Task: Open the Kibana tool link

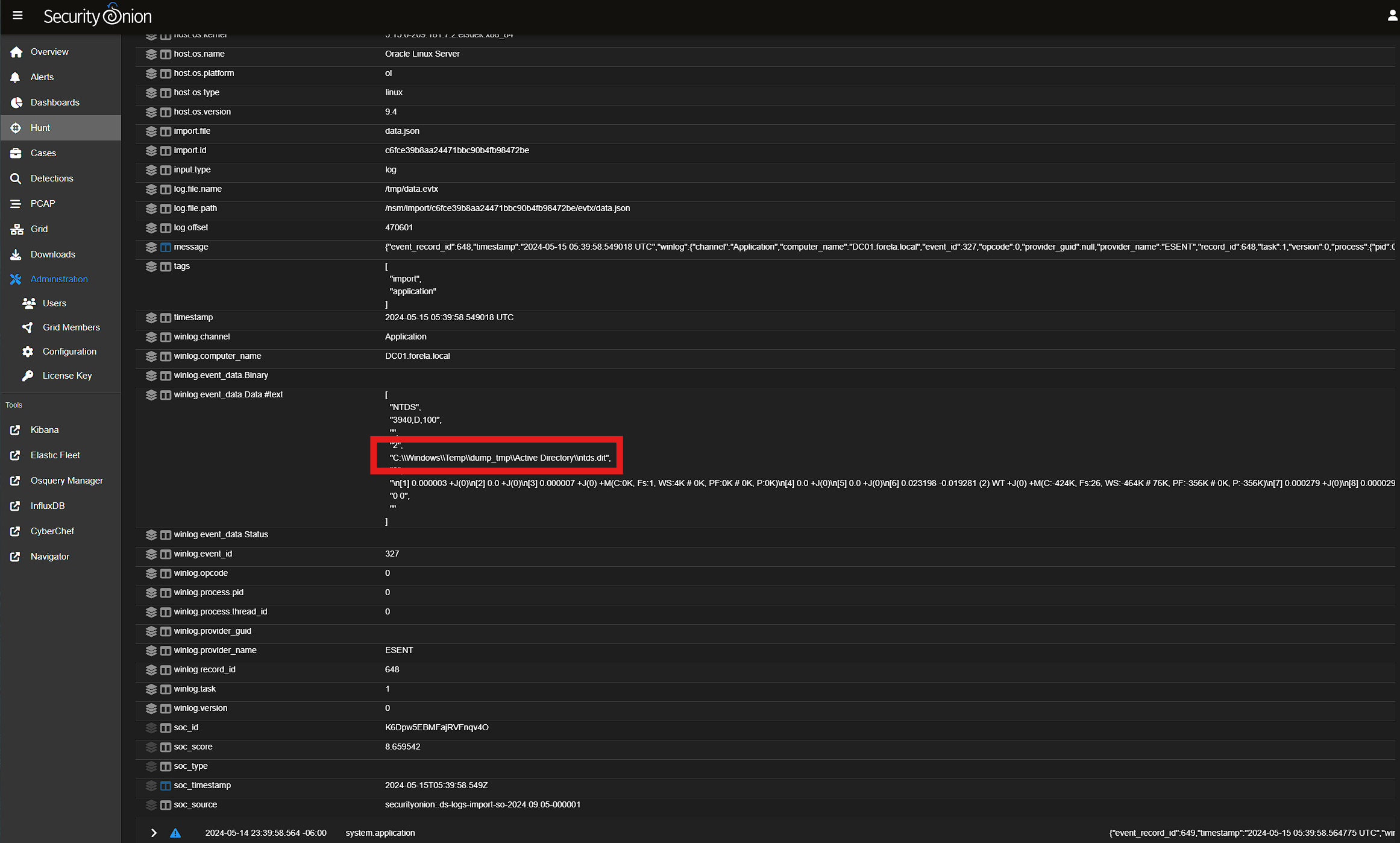Action: [45, 430]
